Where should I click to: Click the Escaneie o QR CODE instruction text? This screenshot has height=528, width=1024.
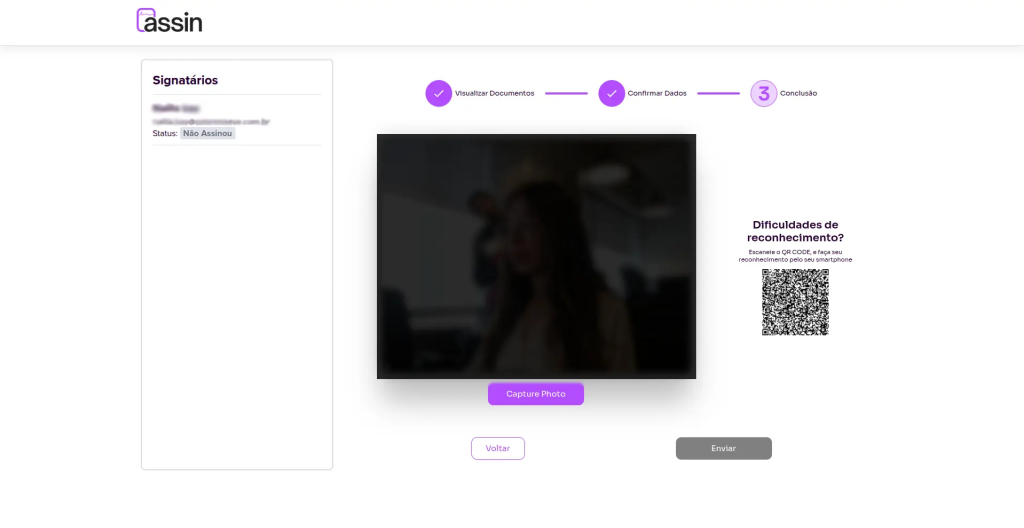tap(795, 256)
